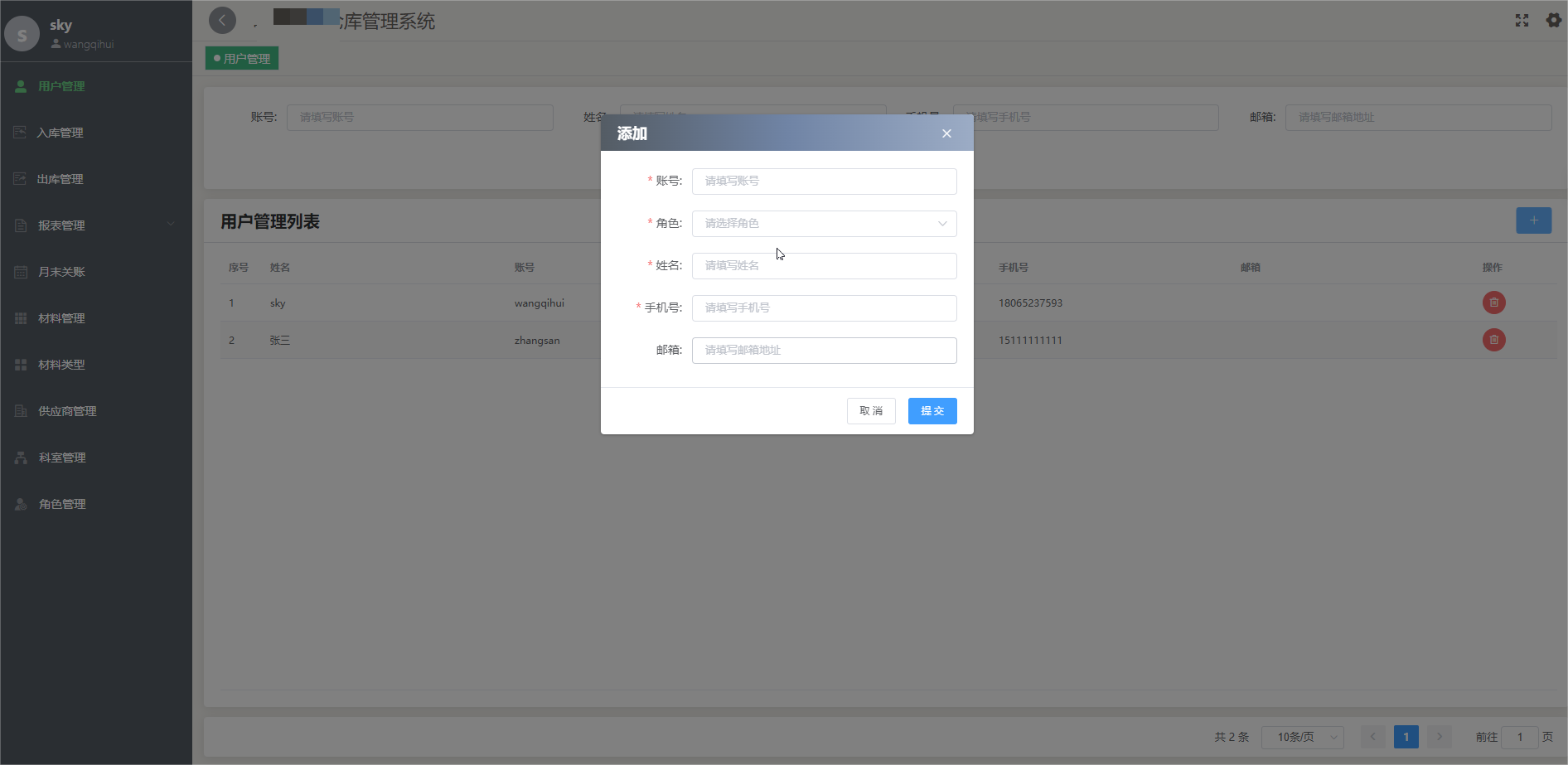
Task: Go to next page arrow
Action: coord(1440,737)
